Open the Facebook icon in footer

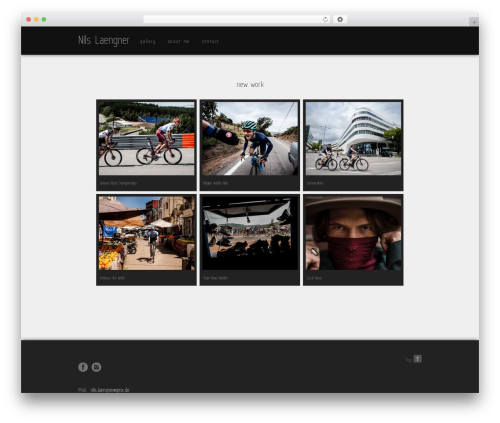(83, 367)
